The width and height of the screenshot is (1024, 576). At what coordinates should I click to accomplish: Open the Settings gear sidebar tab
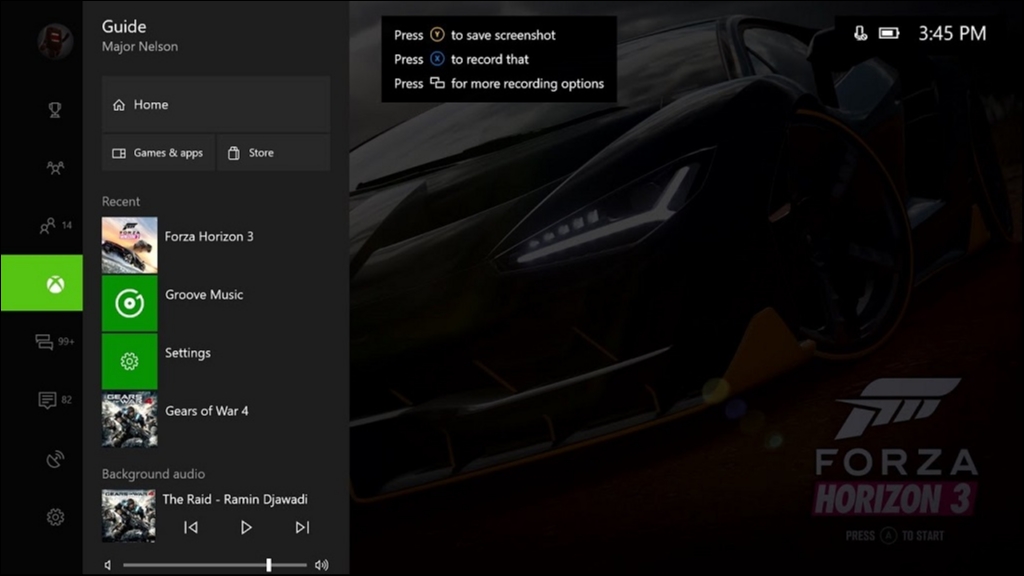click(56, 517)
